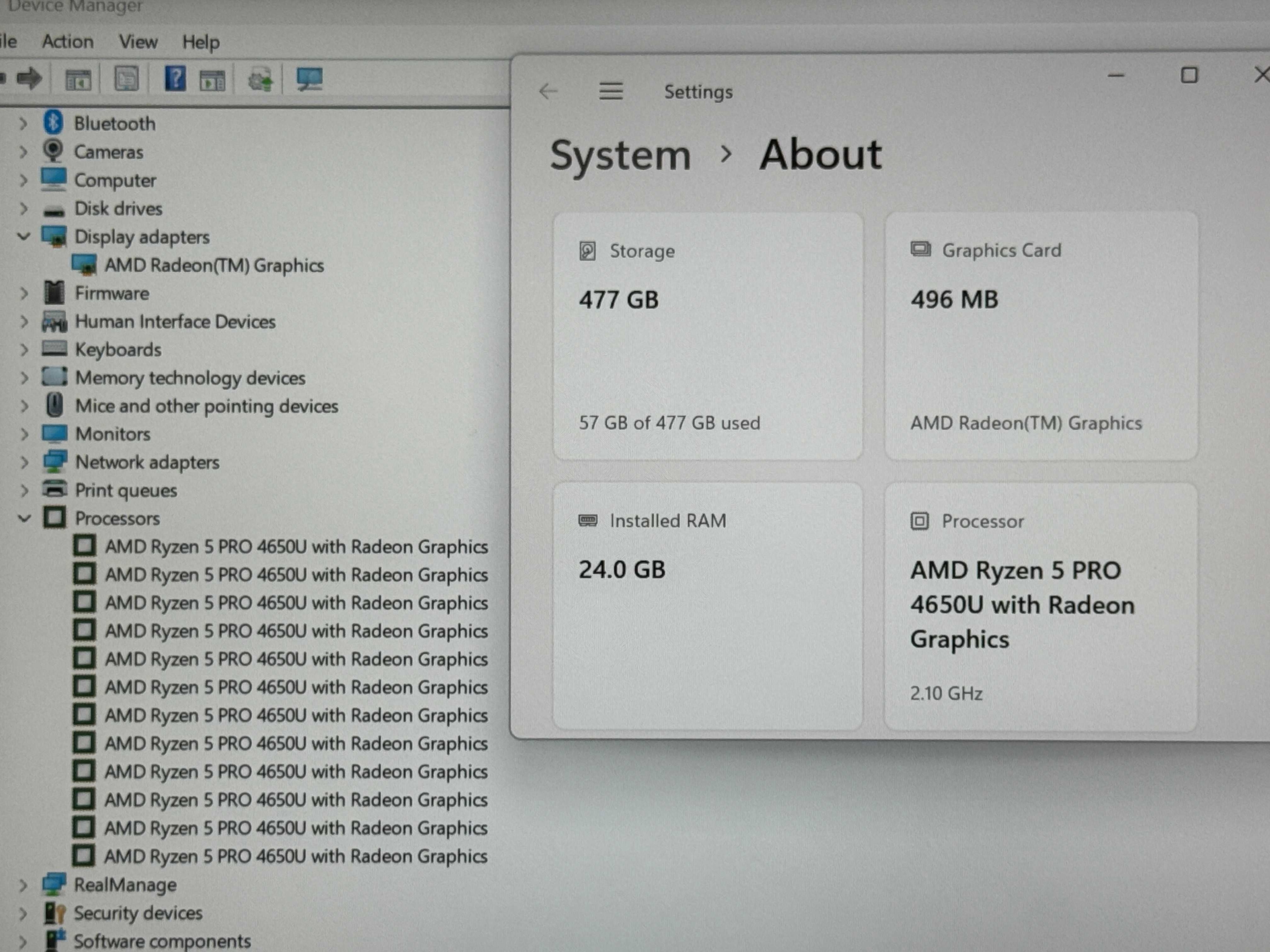Open the Help menu in Device Manager
This screenshot has width=1270, height=952.
click(201, 42)
